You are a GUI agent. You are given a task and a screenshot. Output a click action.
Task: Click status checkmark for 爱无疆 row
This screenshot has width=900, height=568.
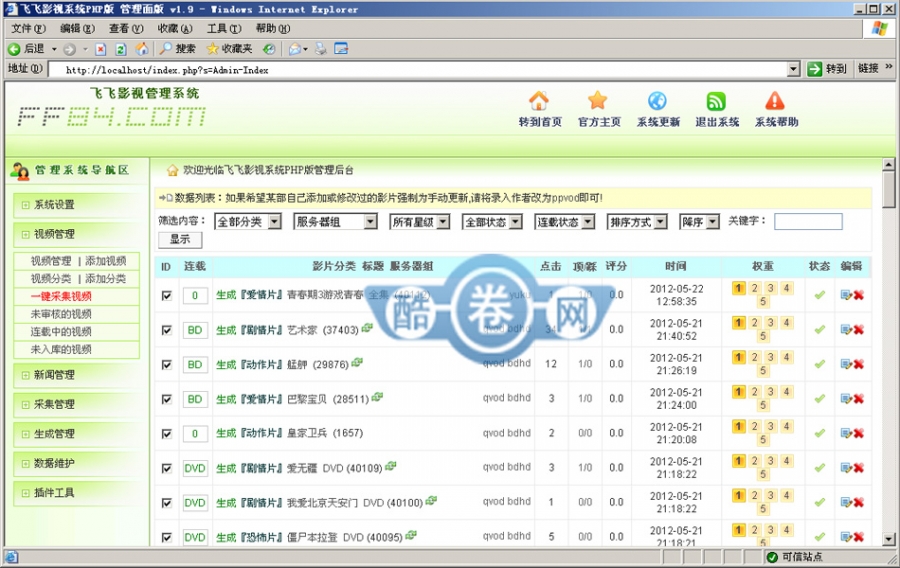pos(820,468)
